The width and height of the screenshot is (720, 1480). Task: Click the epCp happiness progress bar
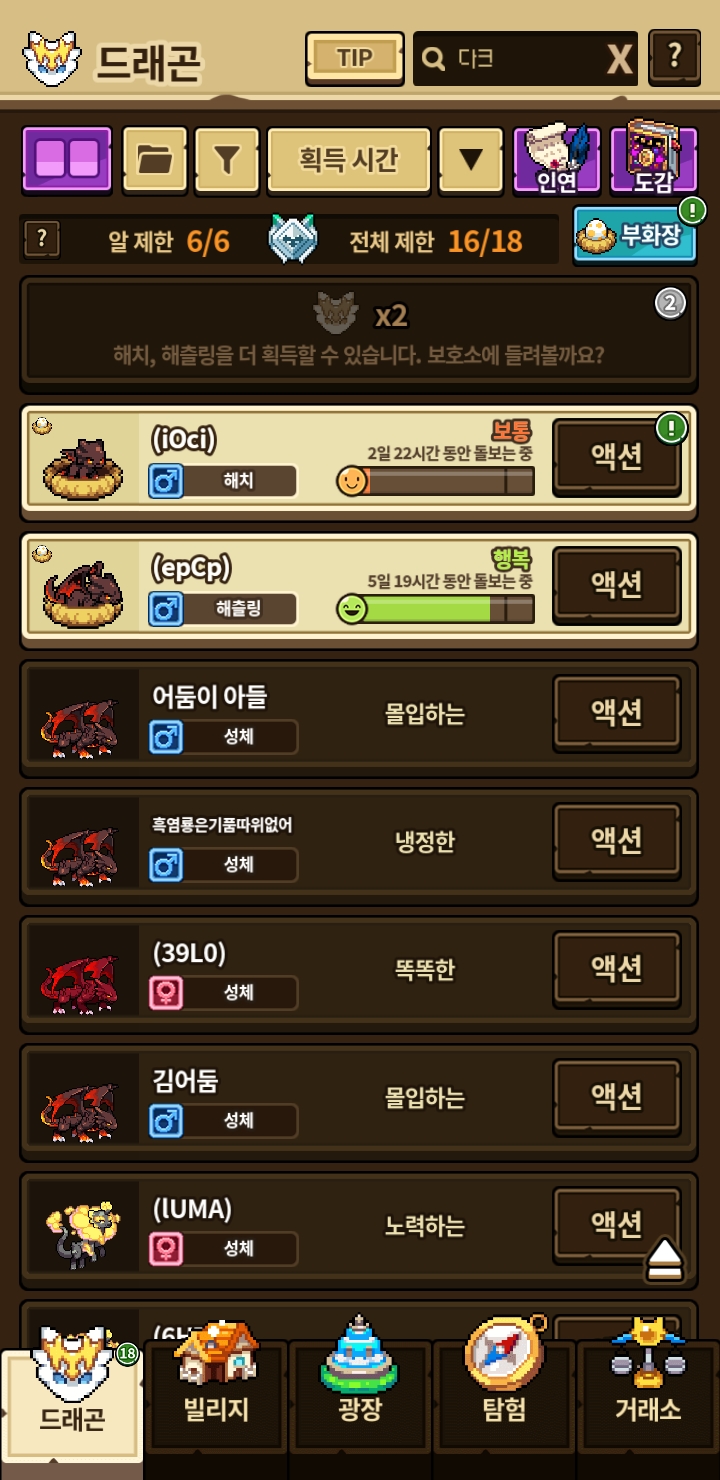[435, 608]
